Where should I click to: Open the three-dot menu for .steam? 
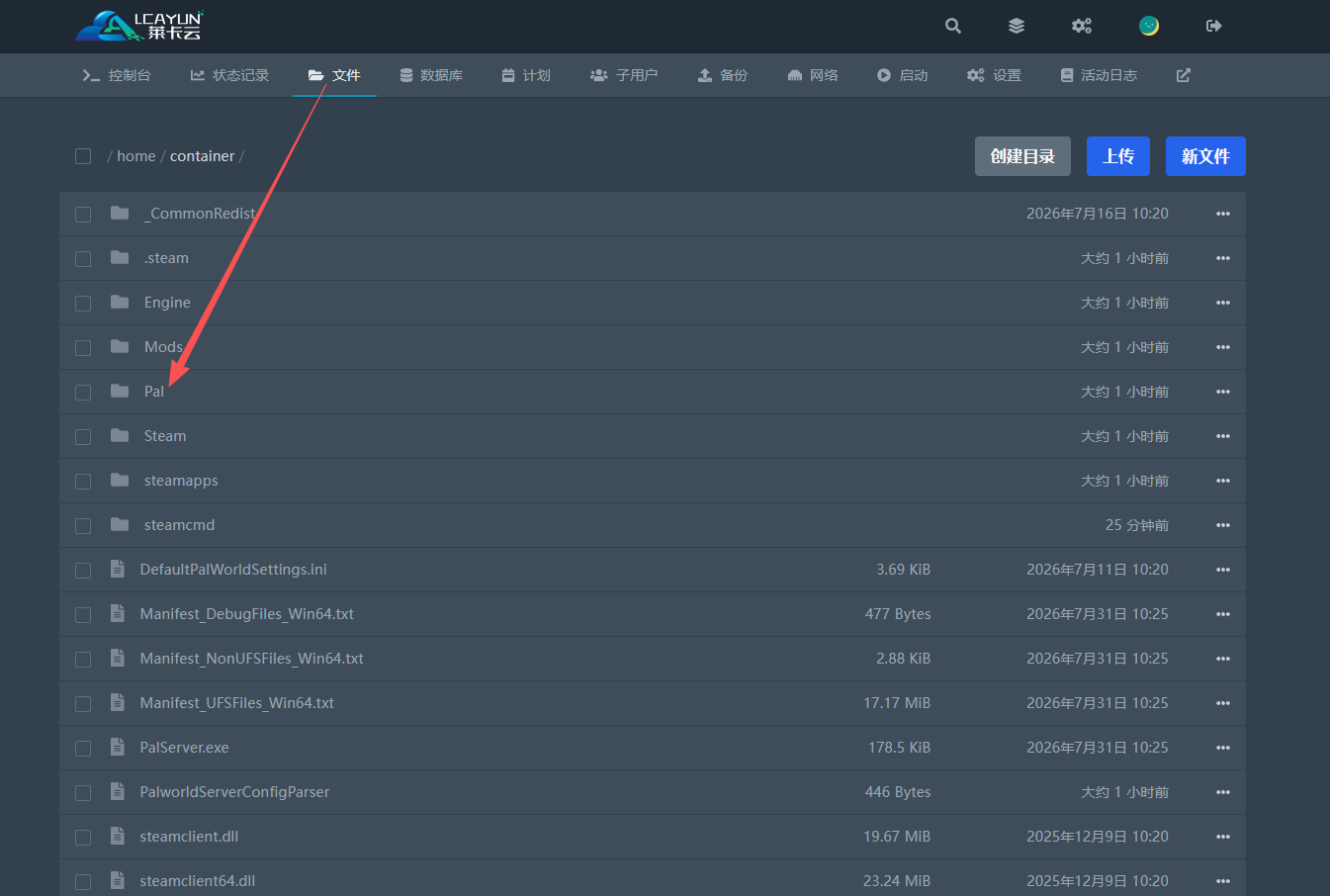(x=1223, y=258)
